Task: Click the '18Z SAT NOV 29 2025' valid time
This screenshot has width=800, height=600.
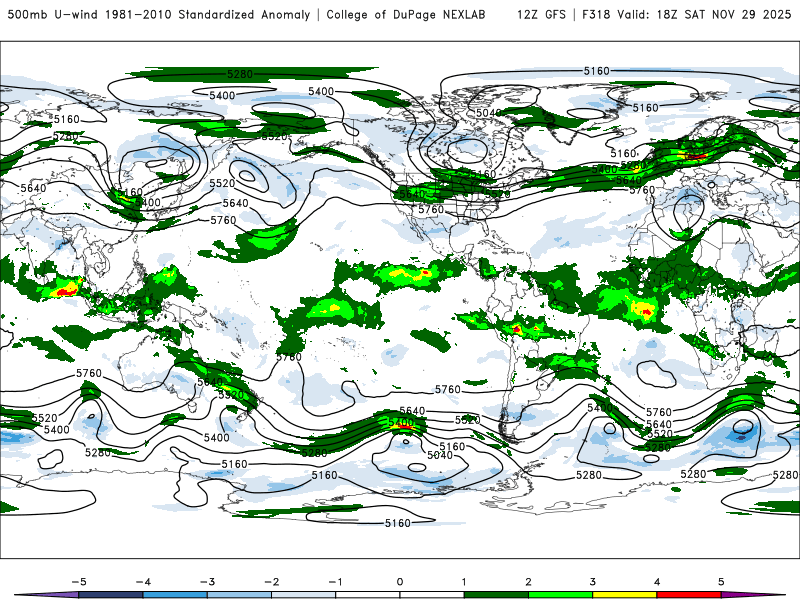Action: 724,14
